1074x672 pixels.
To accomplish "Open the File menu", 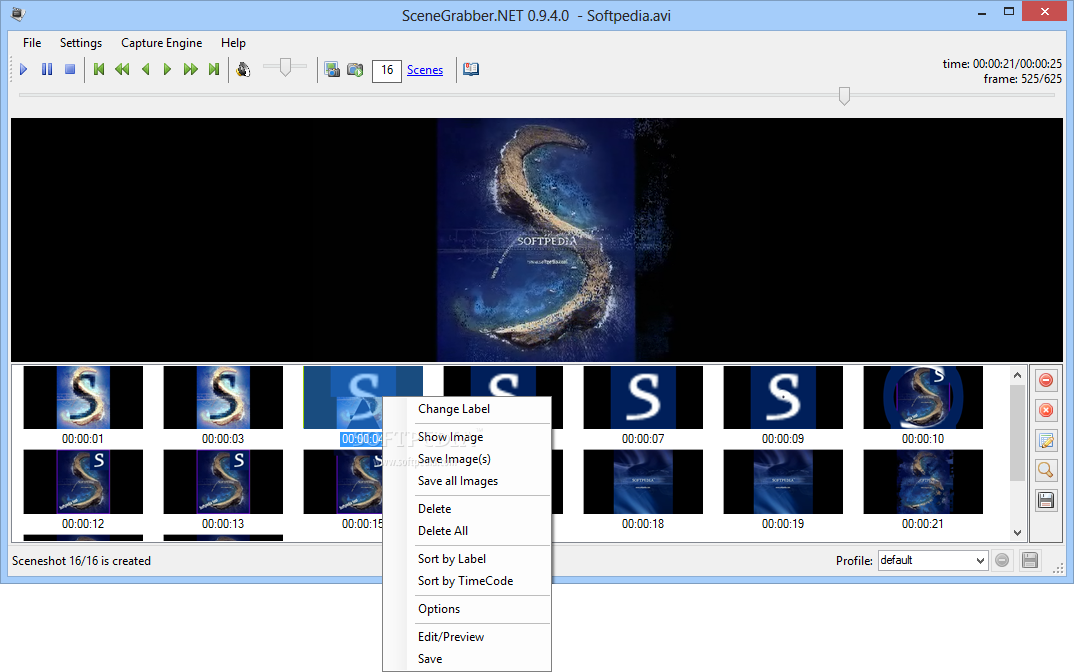I will pyautogui.click(x=32, y=42).
